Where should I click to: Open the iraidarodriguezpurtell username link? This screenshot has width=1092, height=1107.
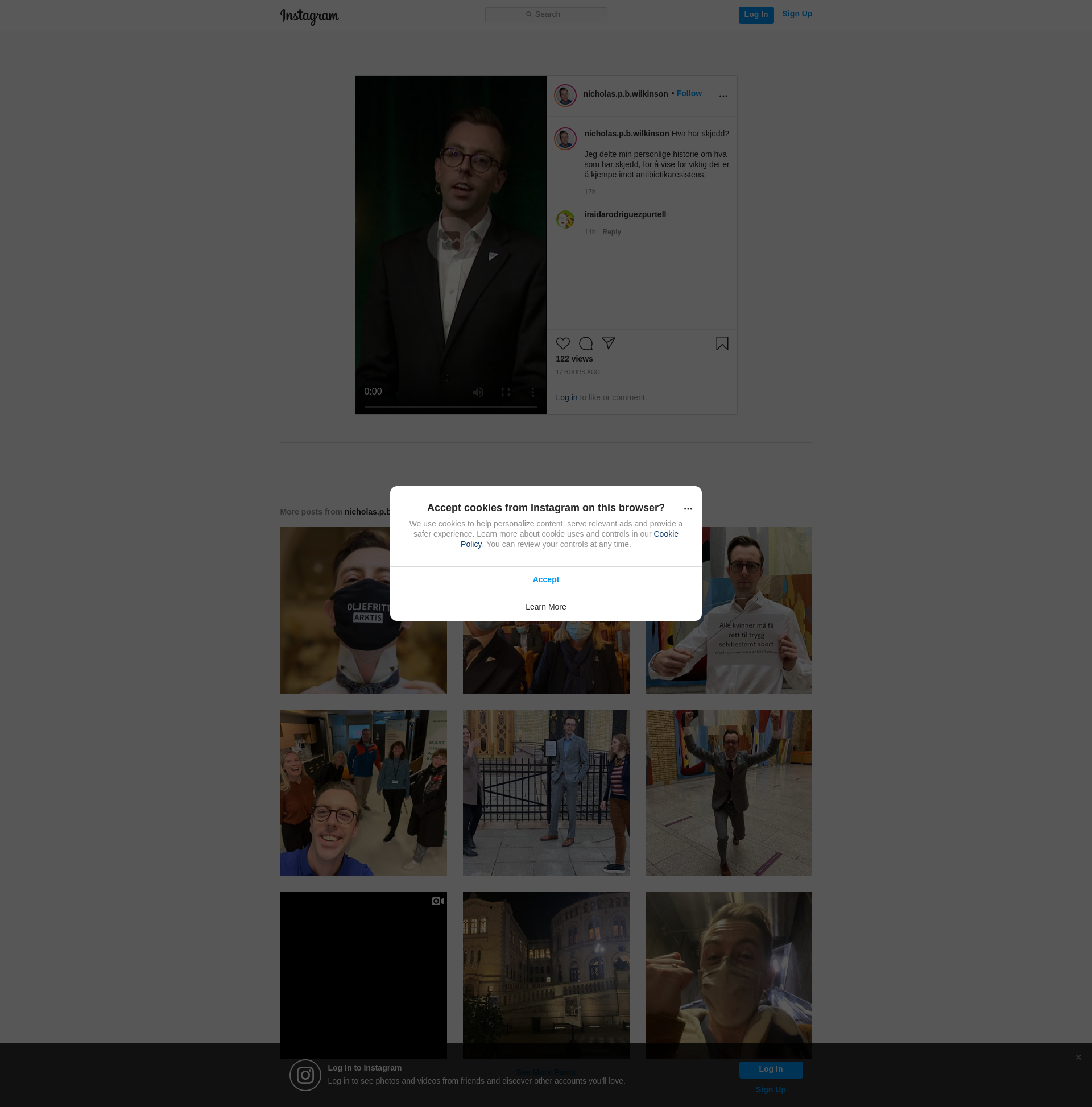point(625,214)
